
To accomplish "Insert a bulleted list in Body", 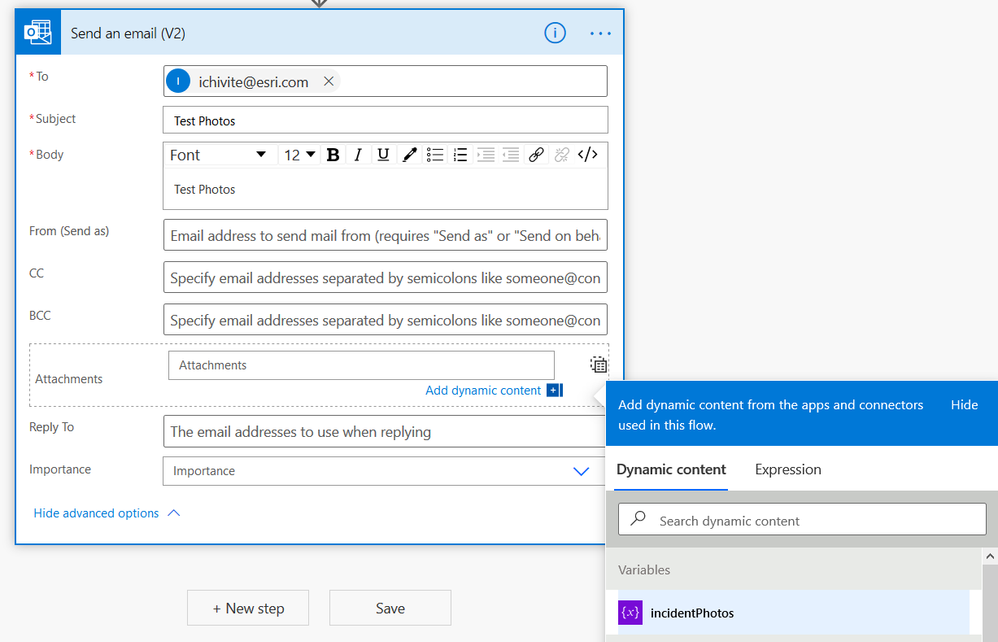I will (435, 155).
